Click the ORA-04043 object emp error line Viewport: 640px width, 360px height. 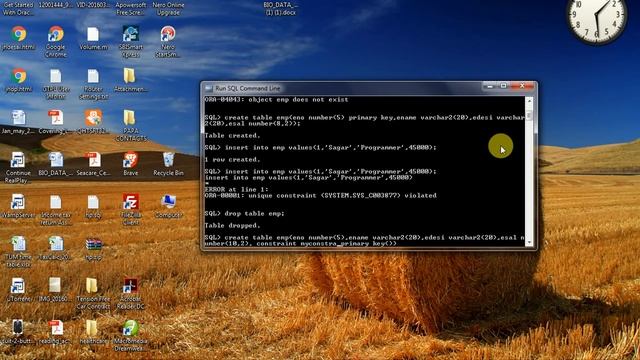(276, 100)
